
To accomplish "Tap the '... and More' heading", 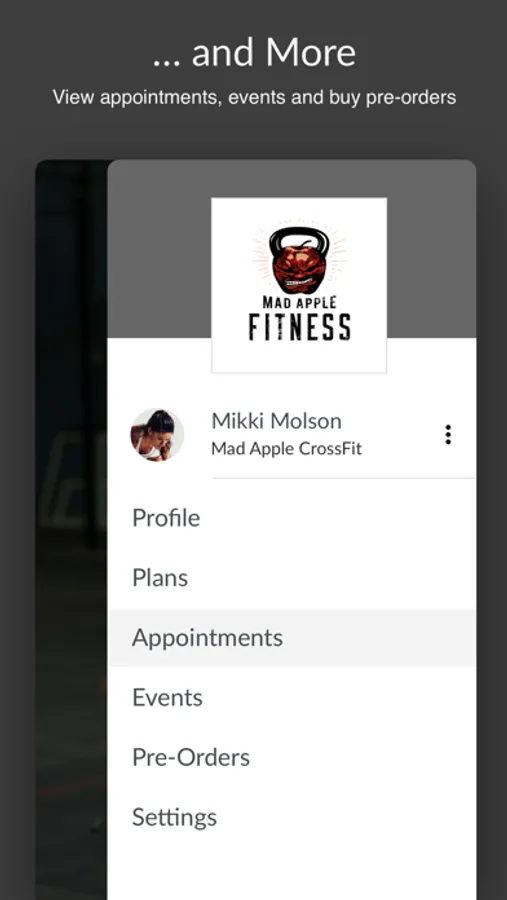I will click(254, 53).
